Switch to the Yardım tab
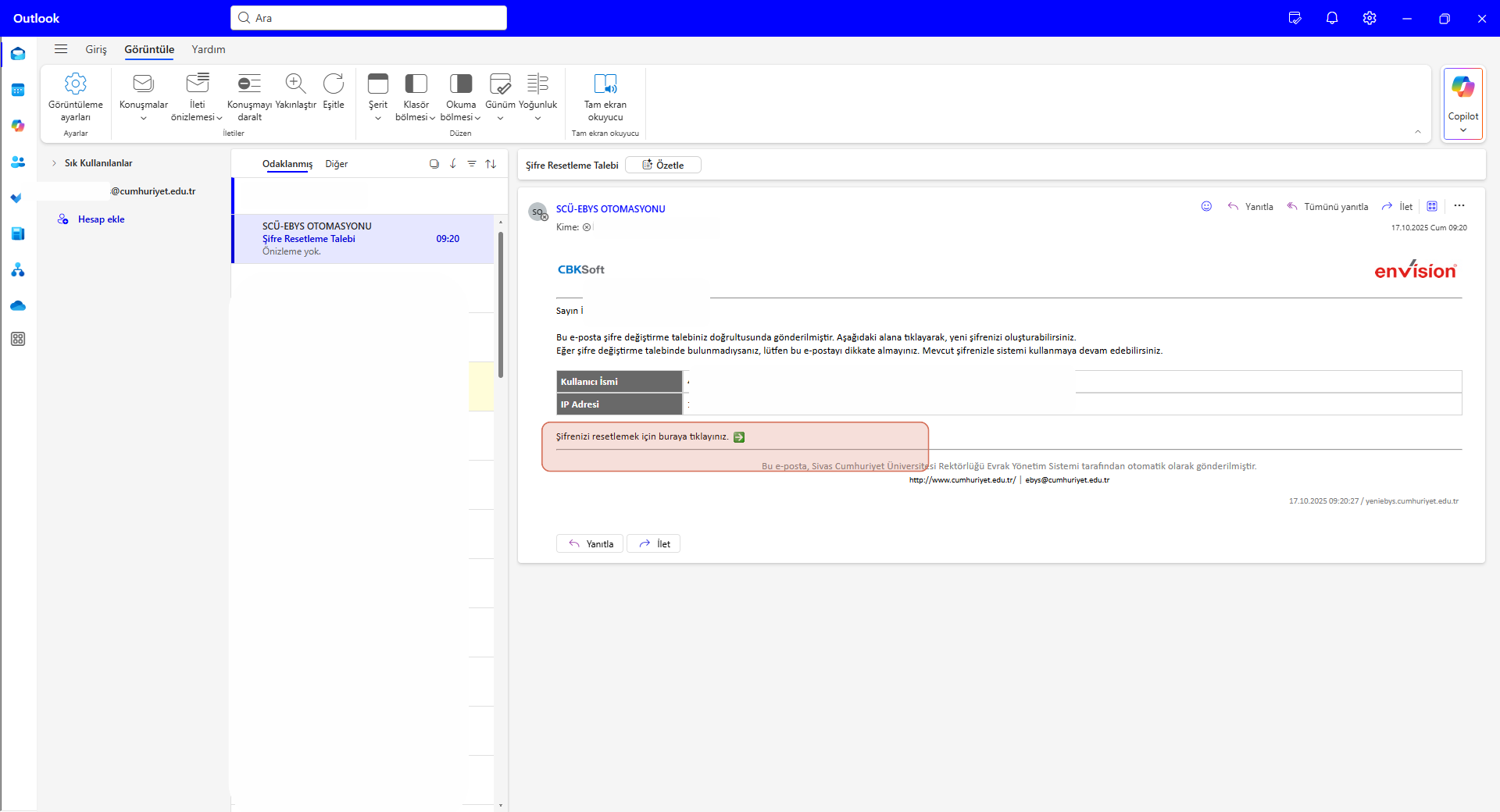Viewport: 1500px width, 812px height. [206, 49]
